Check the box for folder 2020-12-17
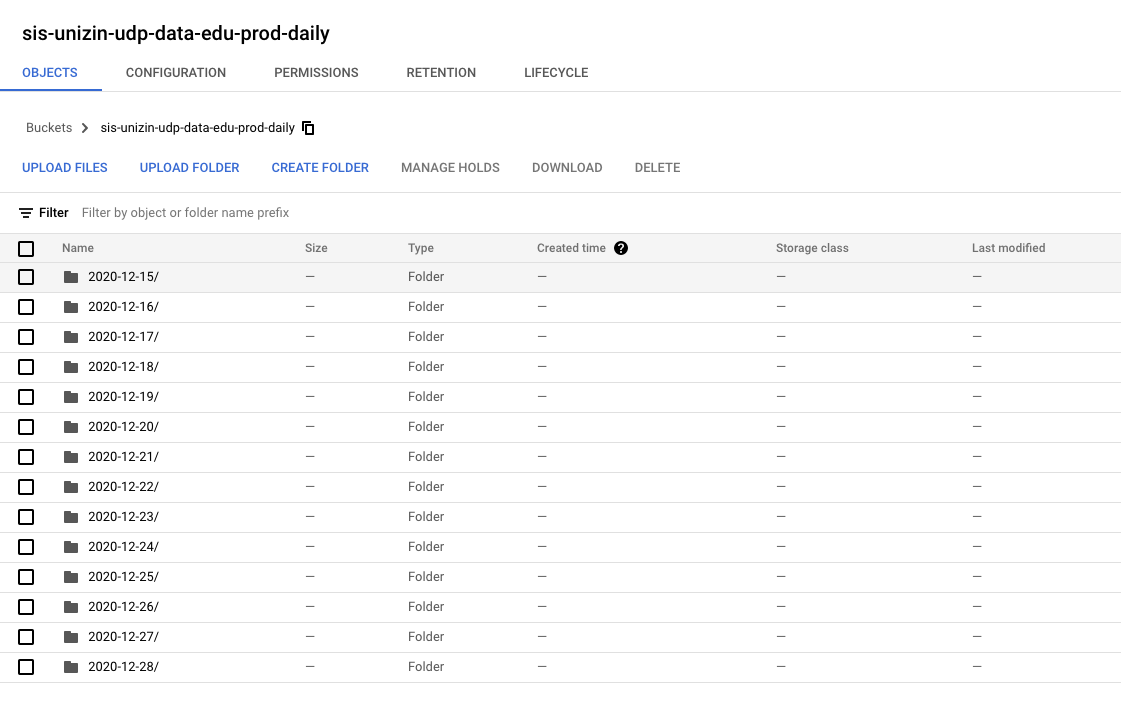The height and width of the screenshot is (703, 1121). 26,337
